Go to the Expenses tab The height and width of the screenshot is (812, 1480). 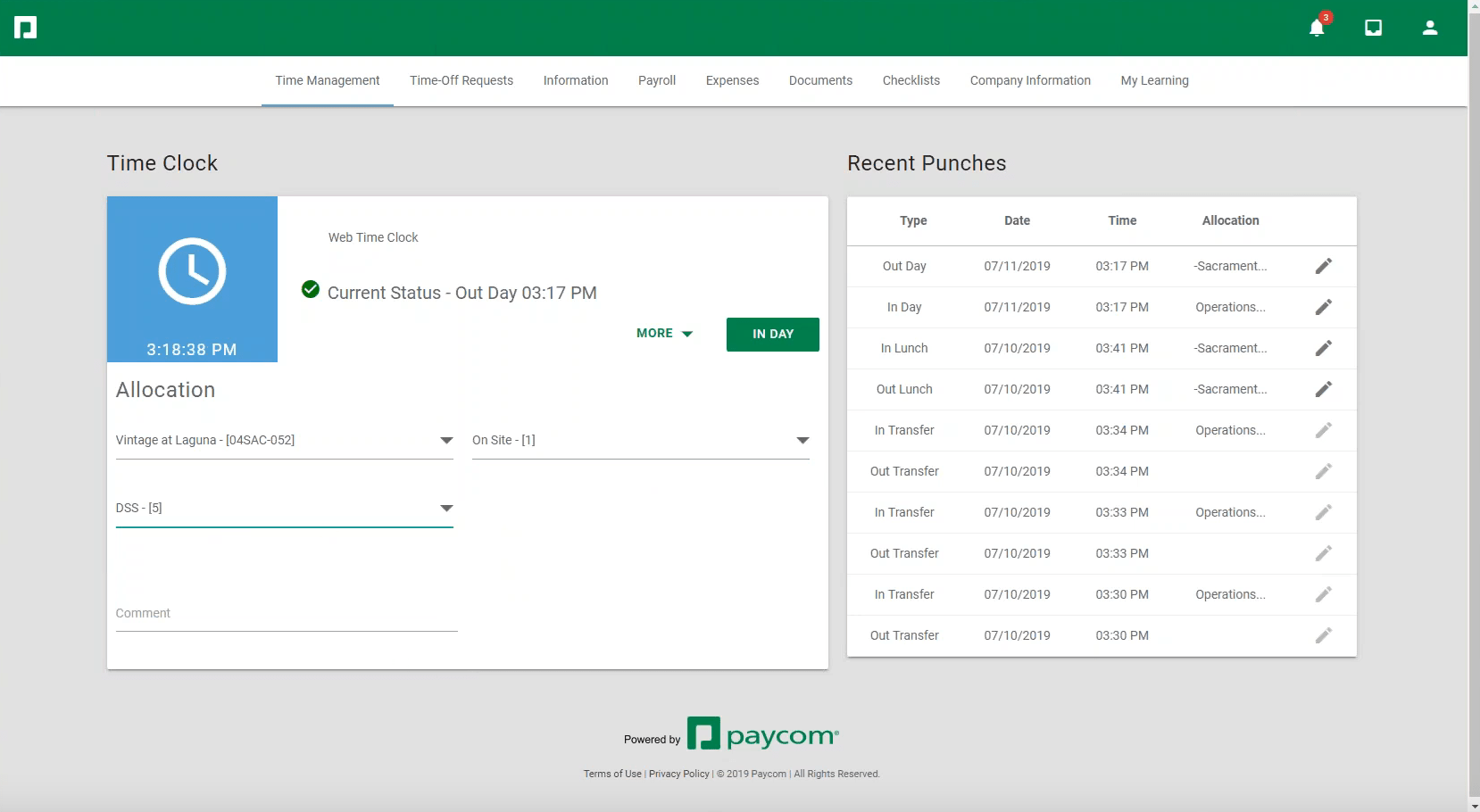pos(732,80)
